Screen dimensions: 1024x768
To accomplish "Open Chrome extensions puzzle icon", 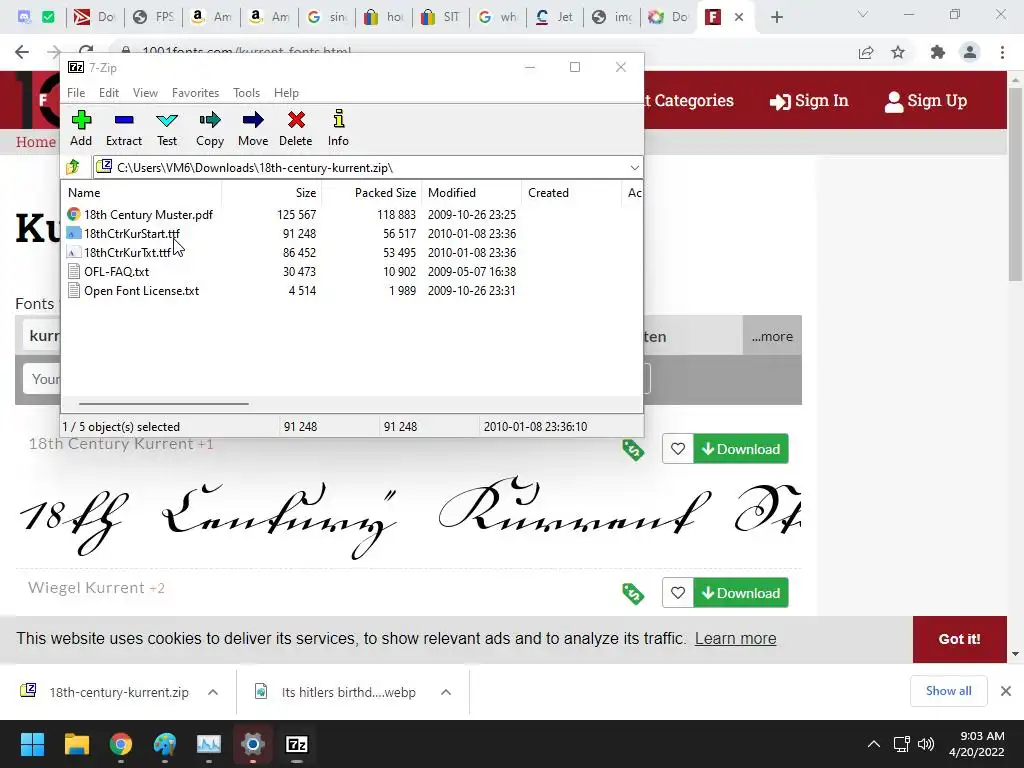I will (938, 52).
